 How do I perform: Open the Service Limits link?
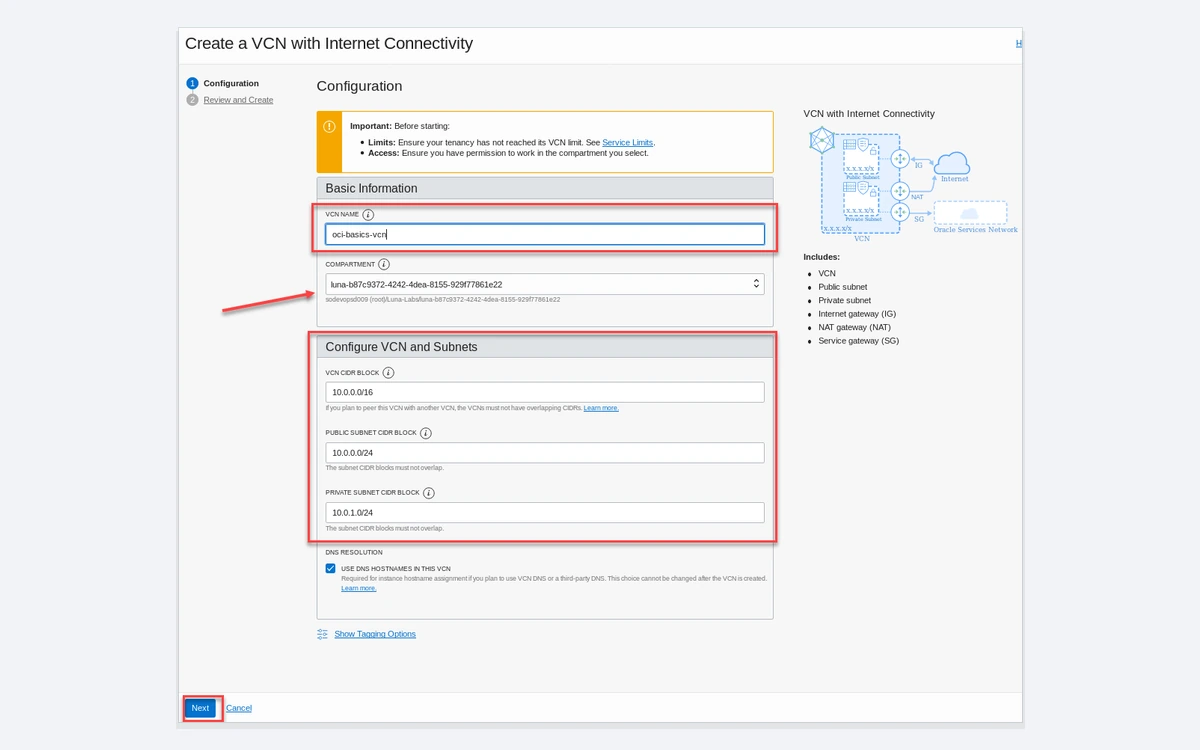pos(628,143)
